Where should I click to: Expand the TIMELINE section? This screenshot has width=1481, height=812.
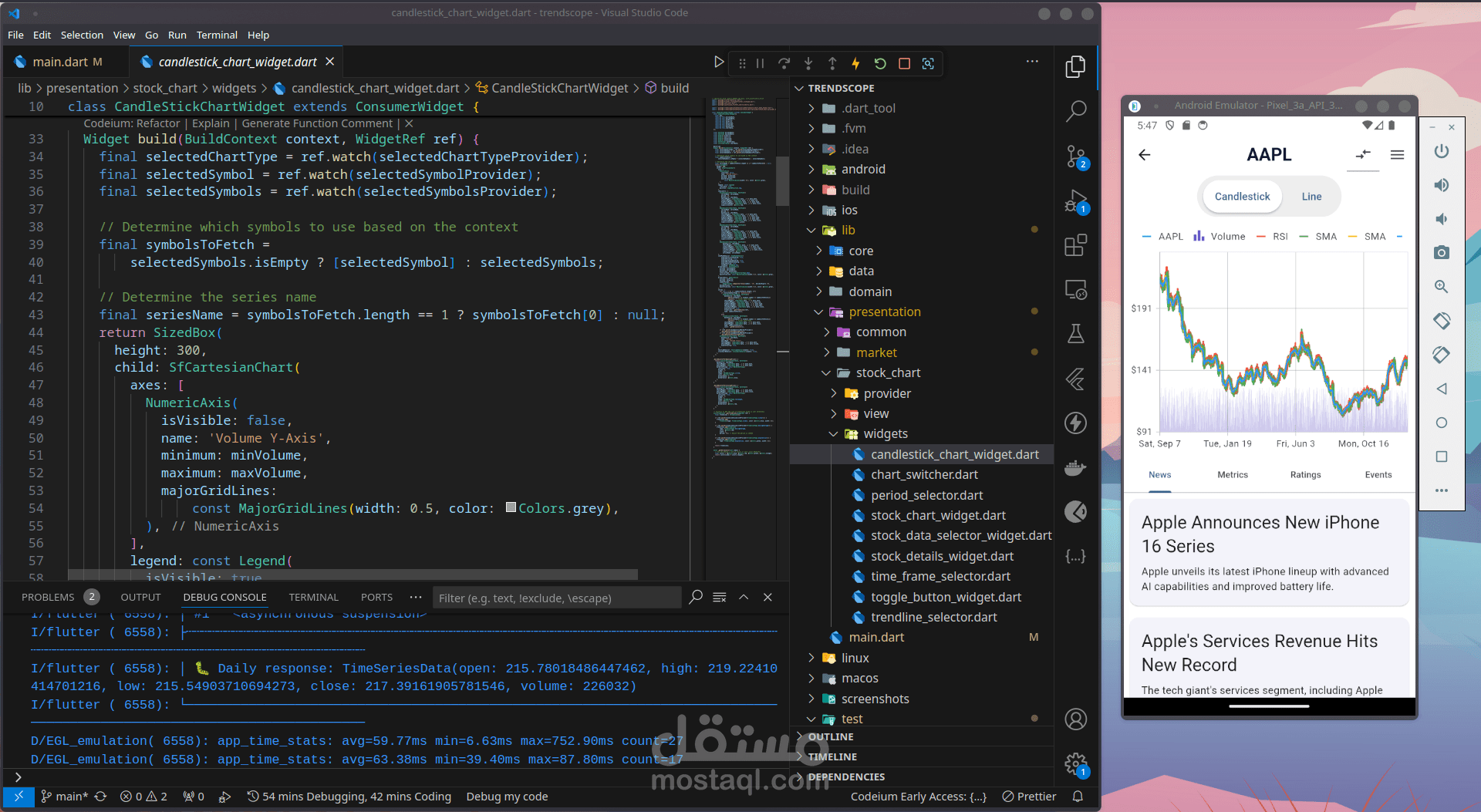[922, 757]
